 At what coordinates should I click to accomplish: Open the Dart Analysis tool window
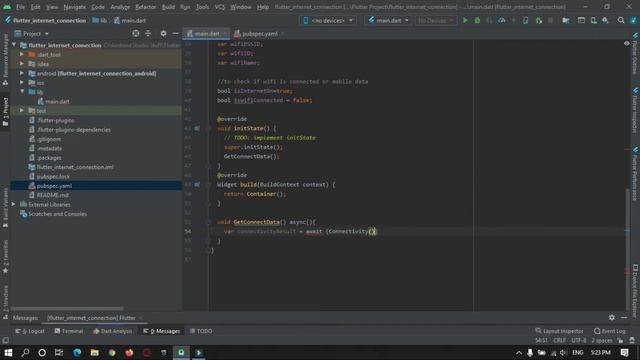(113, 331)
